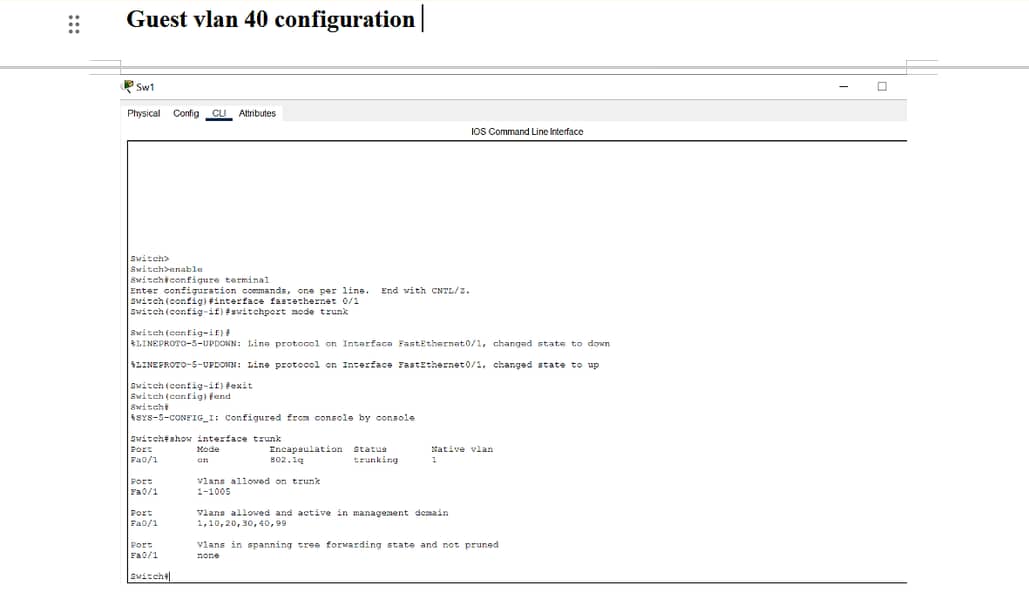Place cursor at the final Switch# prompt
1029x599 pixels.
tap(150, 577)
